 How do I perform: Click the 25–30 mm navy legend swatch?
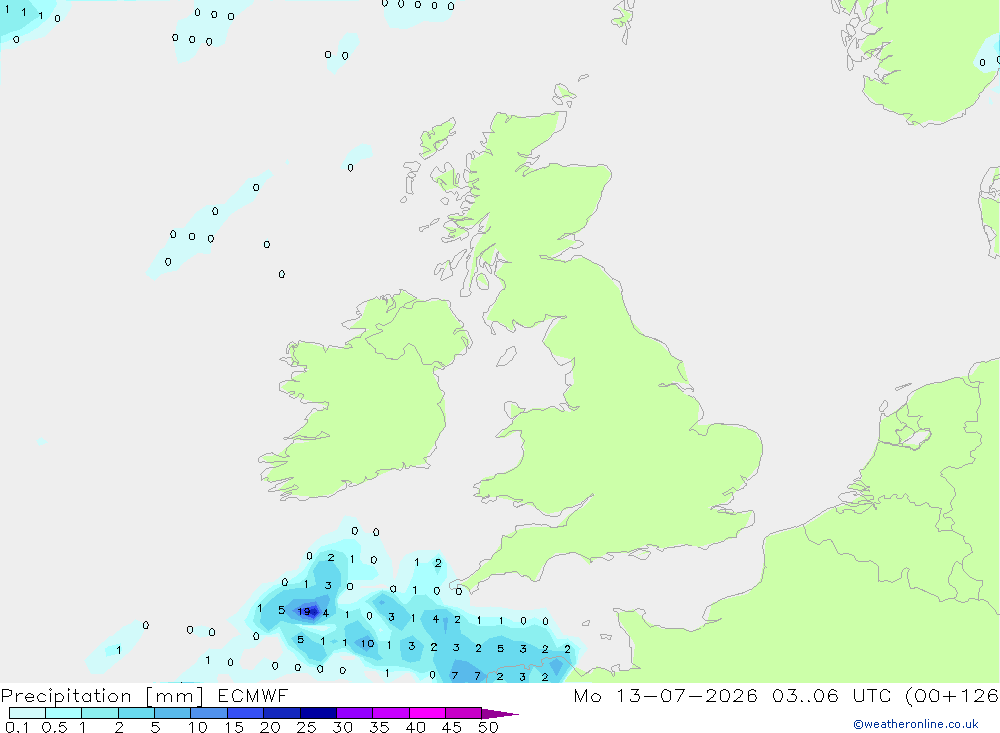(318, 713)
